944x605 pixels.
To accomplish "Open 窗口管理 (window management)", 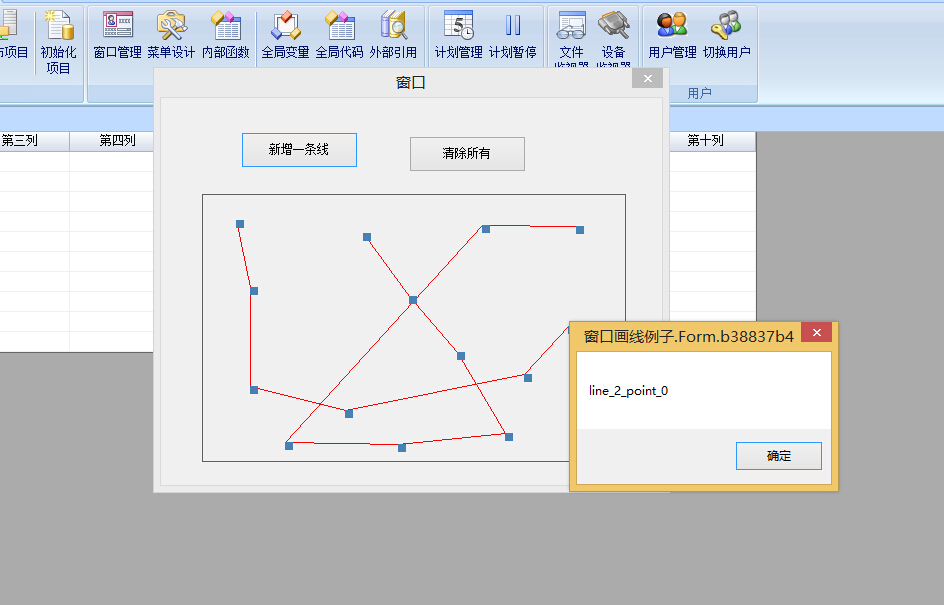I will [117, 36].
